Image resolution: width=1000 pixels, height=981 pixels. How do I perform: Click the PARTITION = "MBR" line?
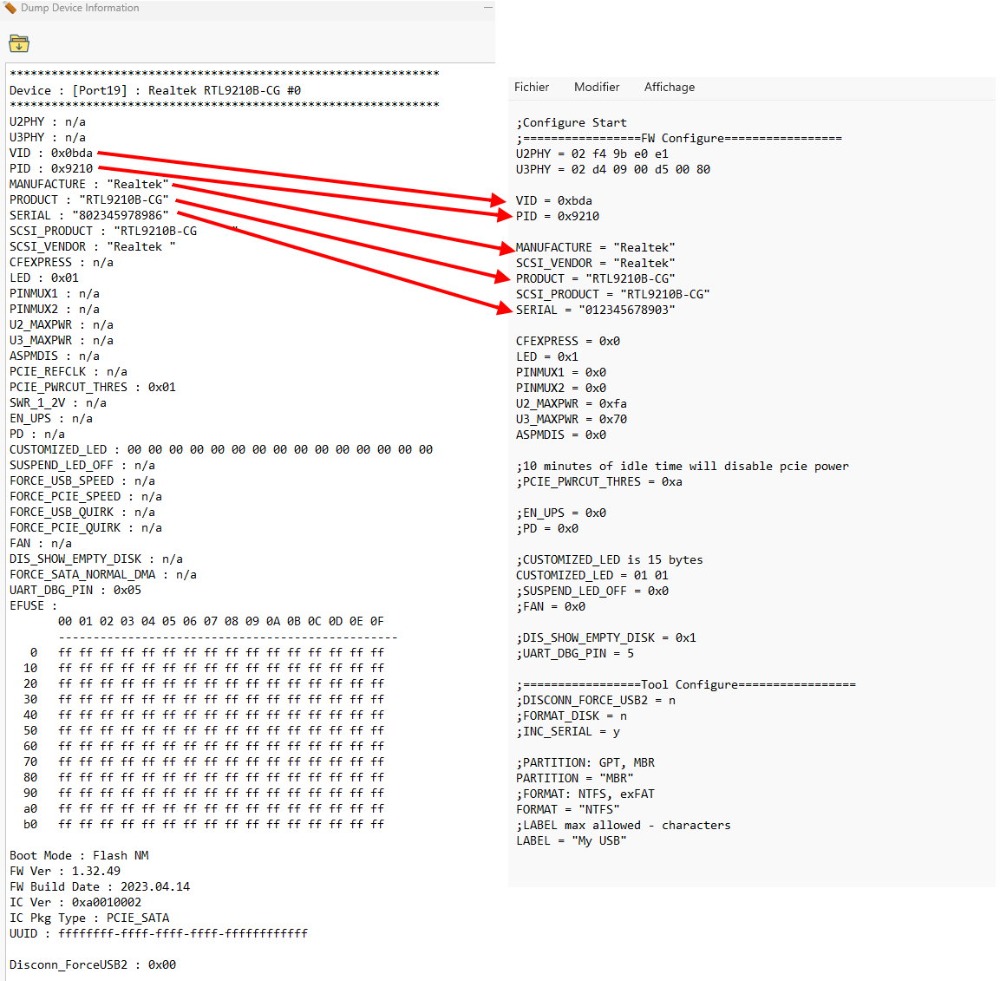click(x=574, y=778)
